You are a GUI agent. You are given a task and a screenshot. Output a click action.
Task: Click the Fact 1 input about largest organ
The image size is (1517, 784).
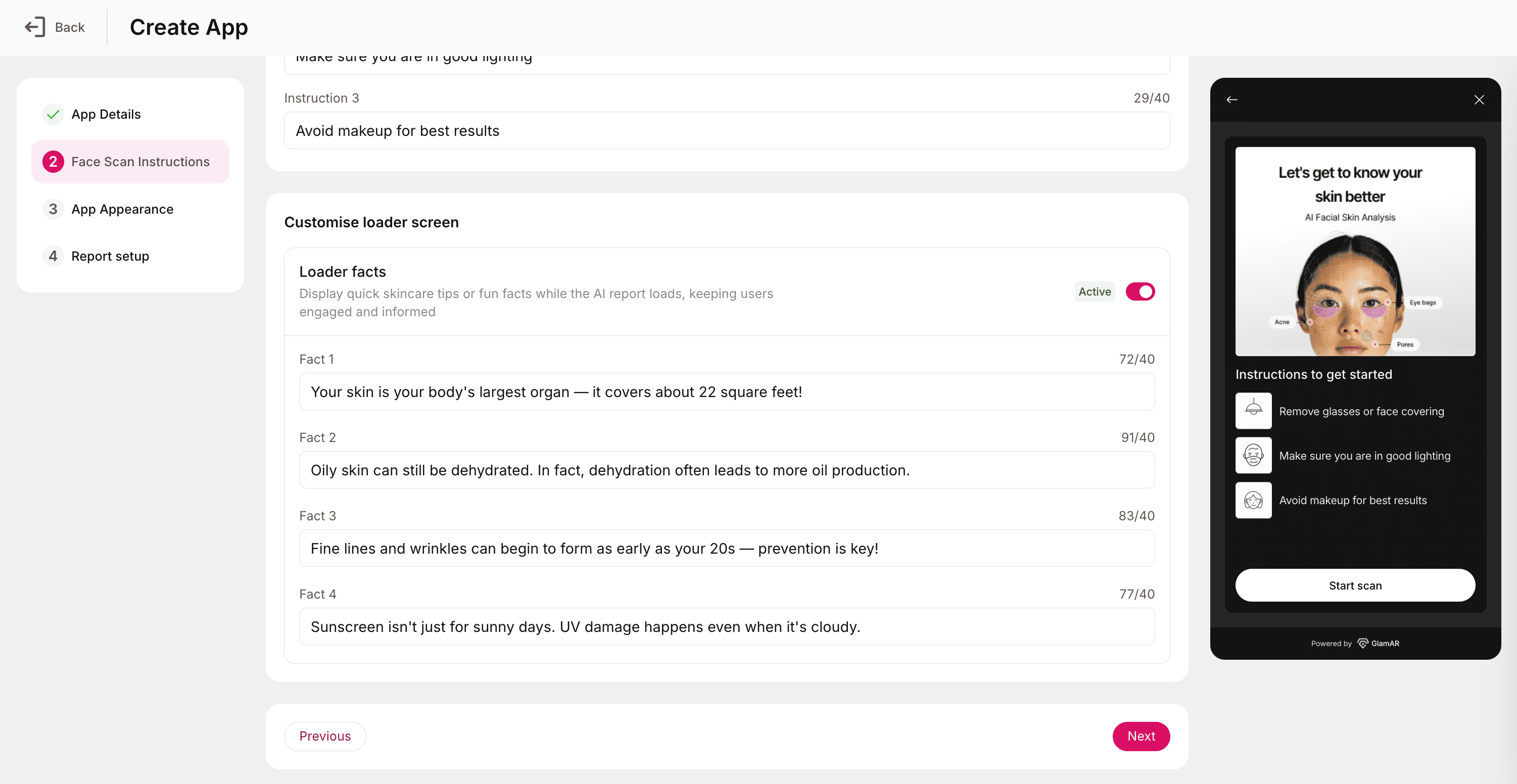click(x=726, y=391)
